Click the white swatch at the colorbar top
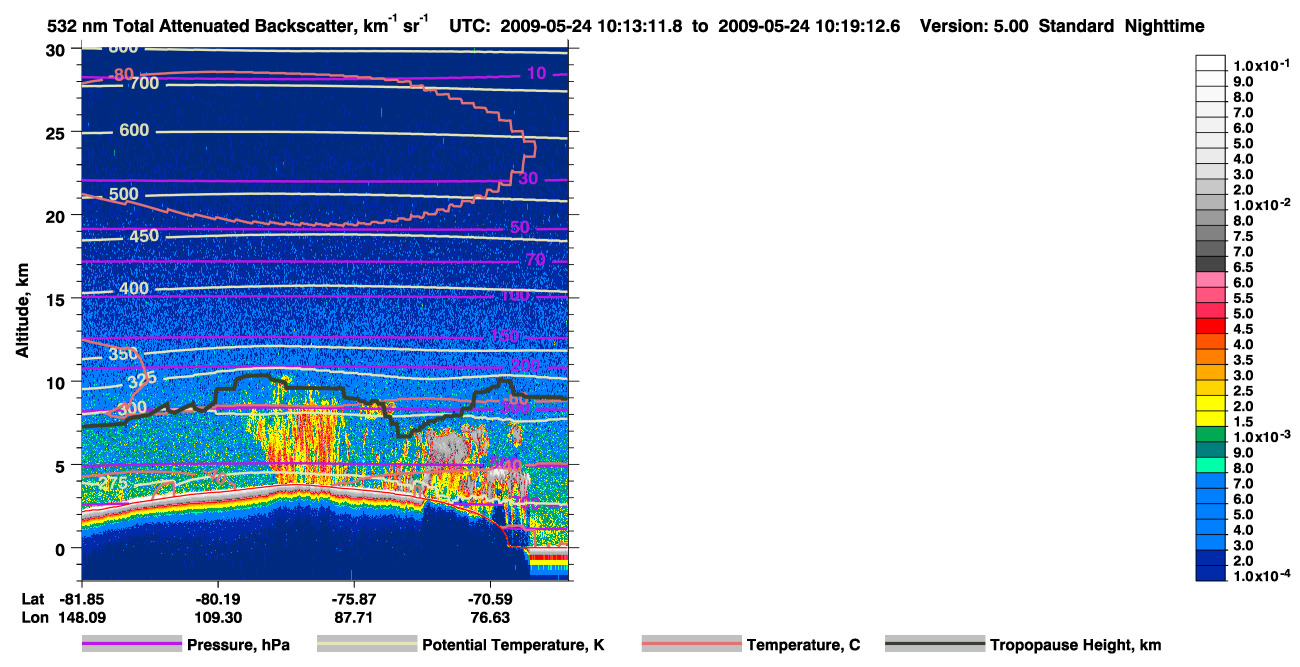The image size is (1300, 667). [x=1211, y=63]
